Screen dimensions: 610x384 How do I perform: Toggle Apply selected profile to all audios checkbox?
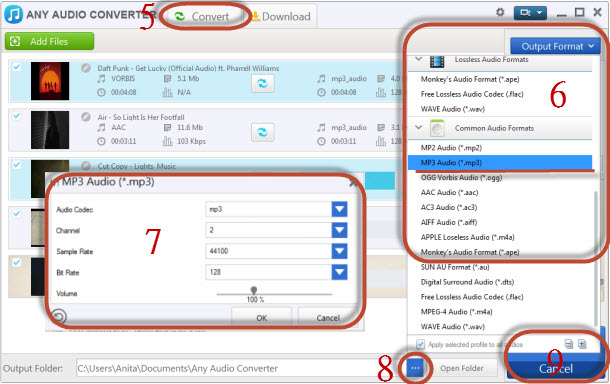pos(421,344)
